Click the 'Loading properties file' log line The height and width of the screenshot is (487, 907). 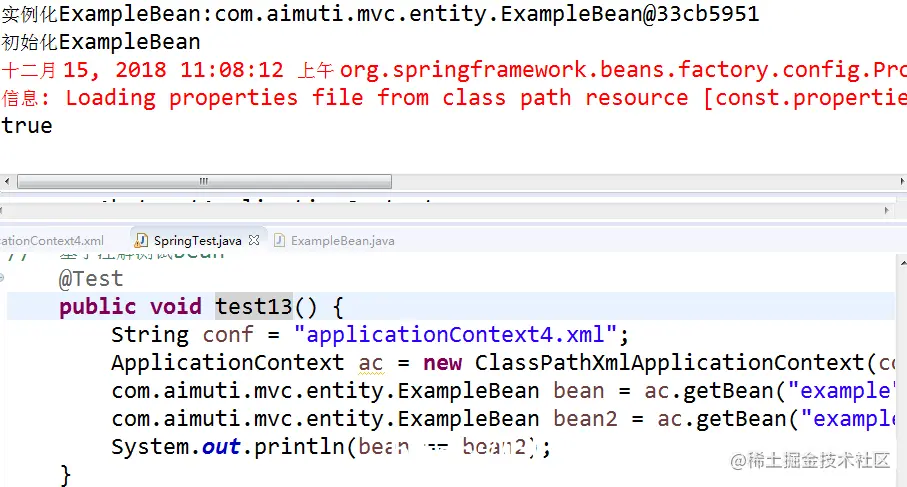(454, 98)
